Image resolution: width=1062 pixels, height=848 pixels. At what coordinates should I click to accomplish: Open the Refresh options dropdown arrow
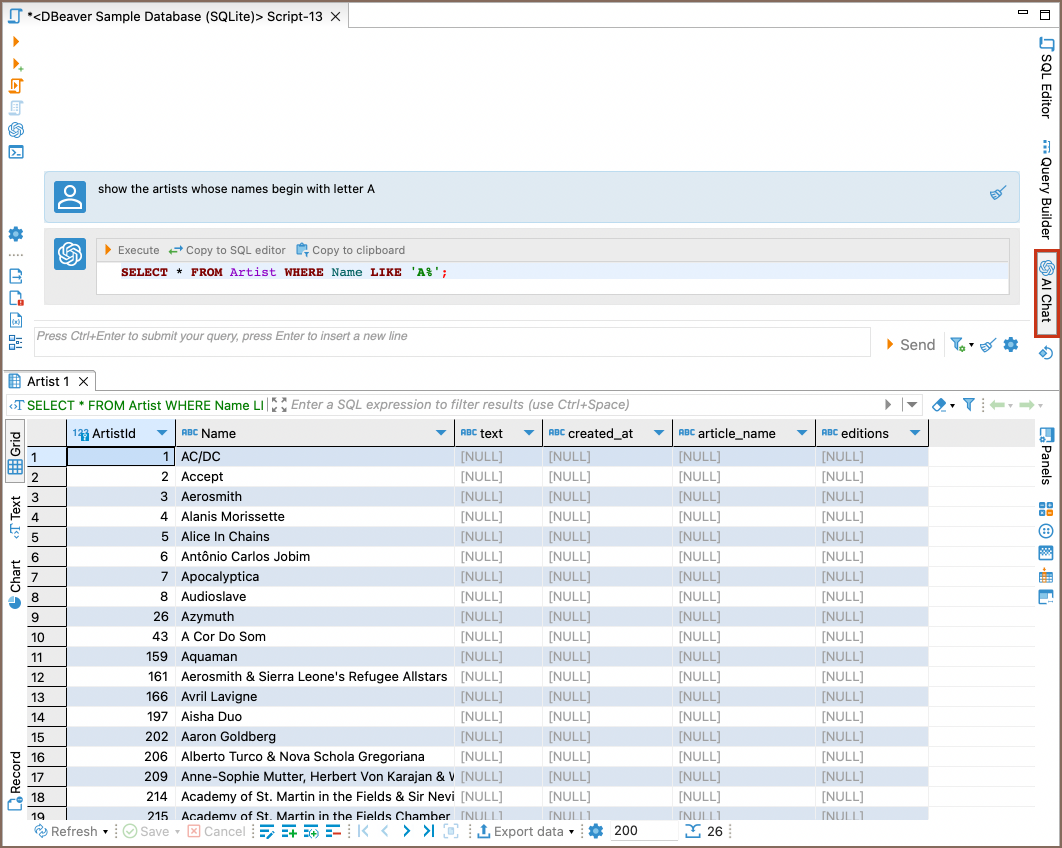click(105, 831)
